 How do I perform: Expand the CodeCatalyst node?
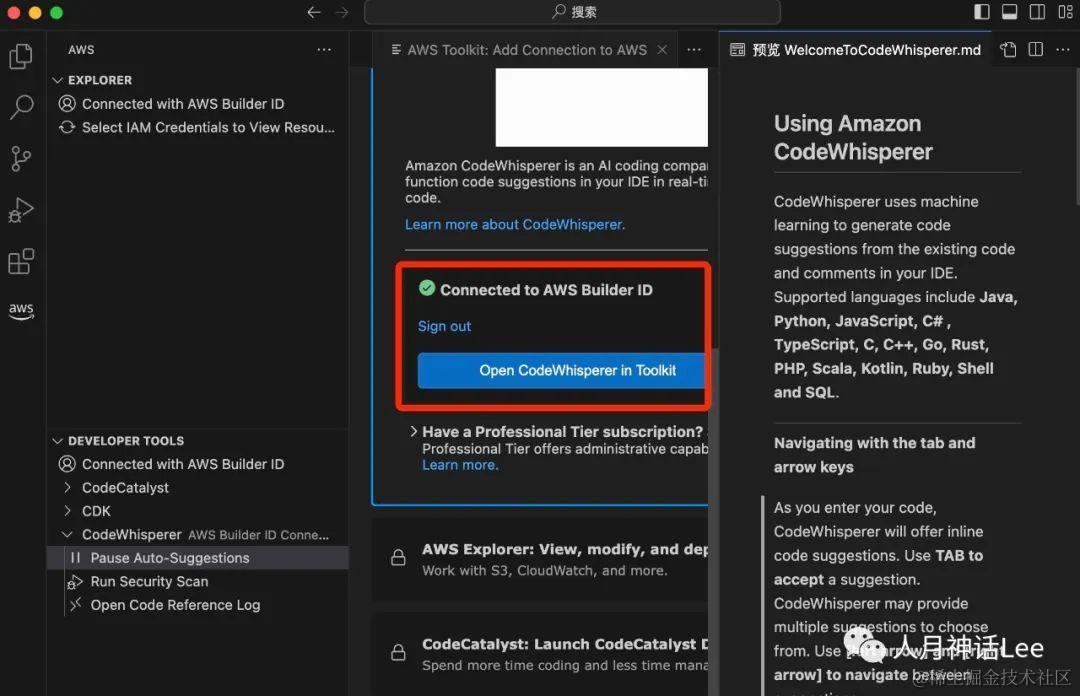point(67,487)
